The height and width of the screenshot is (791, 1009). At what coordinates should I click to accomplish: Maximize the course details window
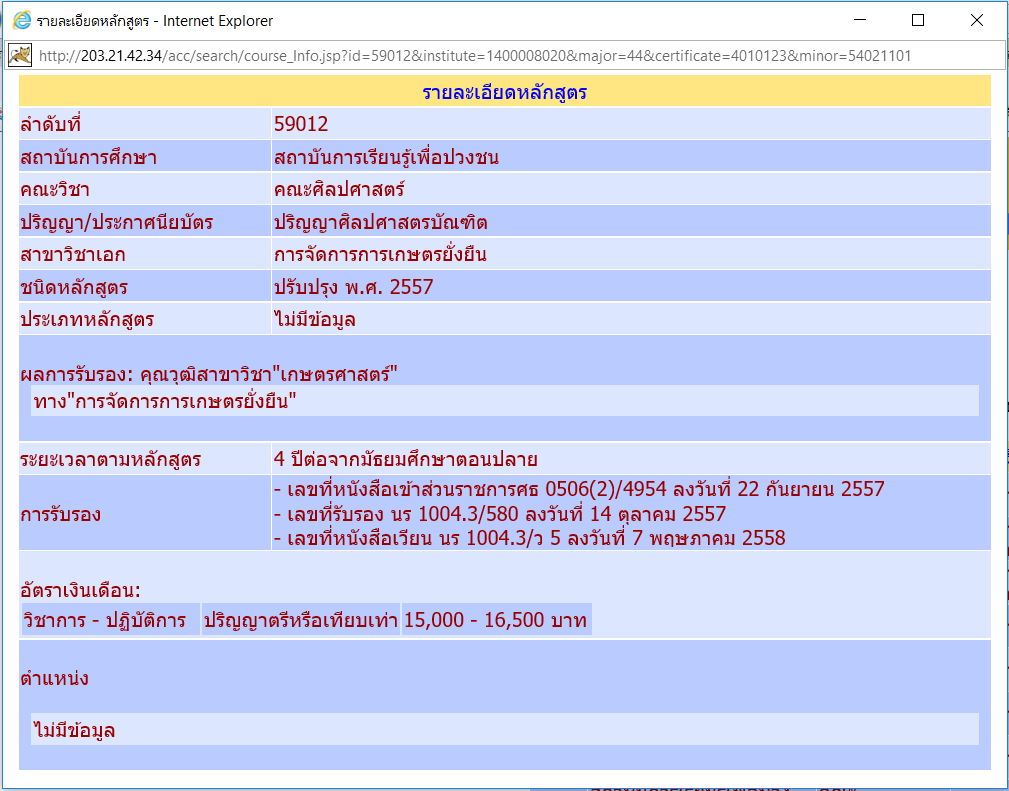918,21
